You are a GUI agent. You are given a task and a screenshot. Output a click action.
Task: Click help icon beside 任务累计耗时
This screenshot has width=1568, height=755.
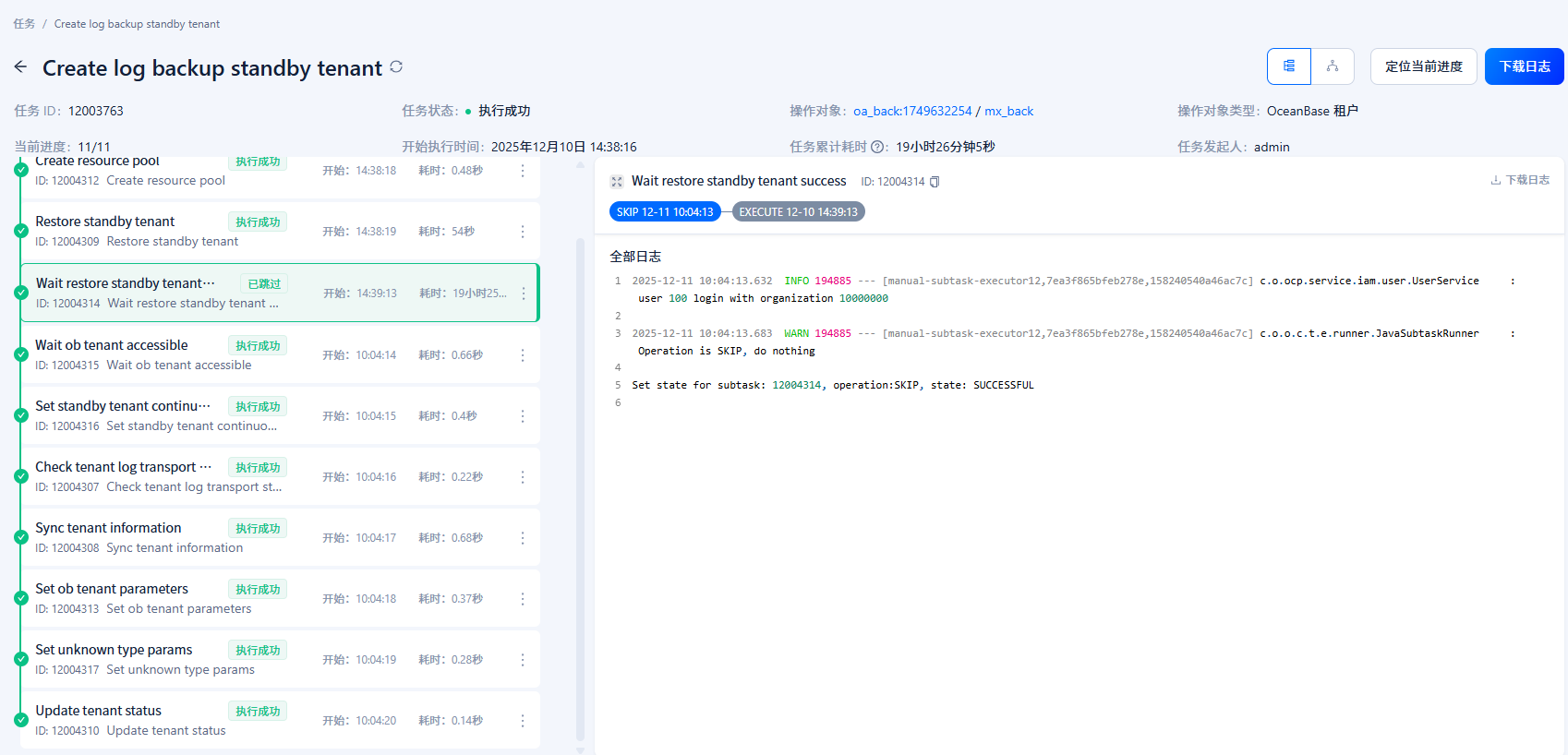(x=879, y=147)
